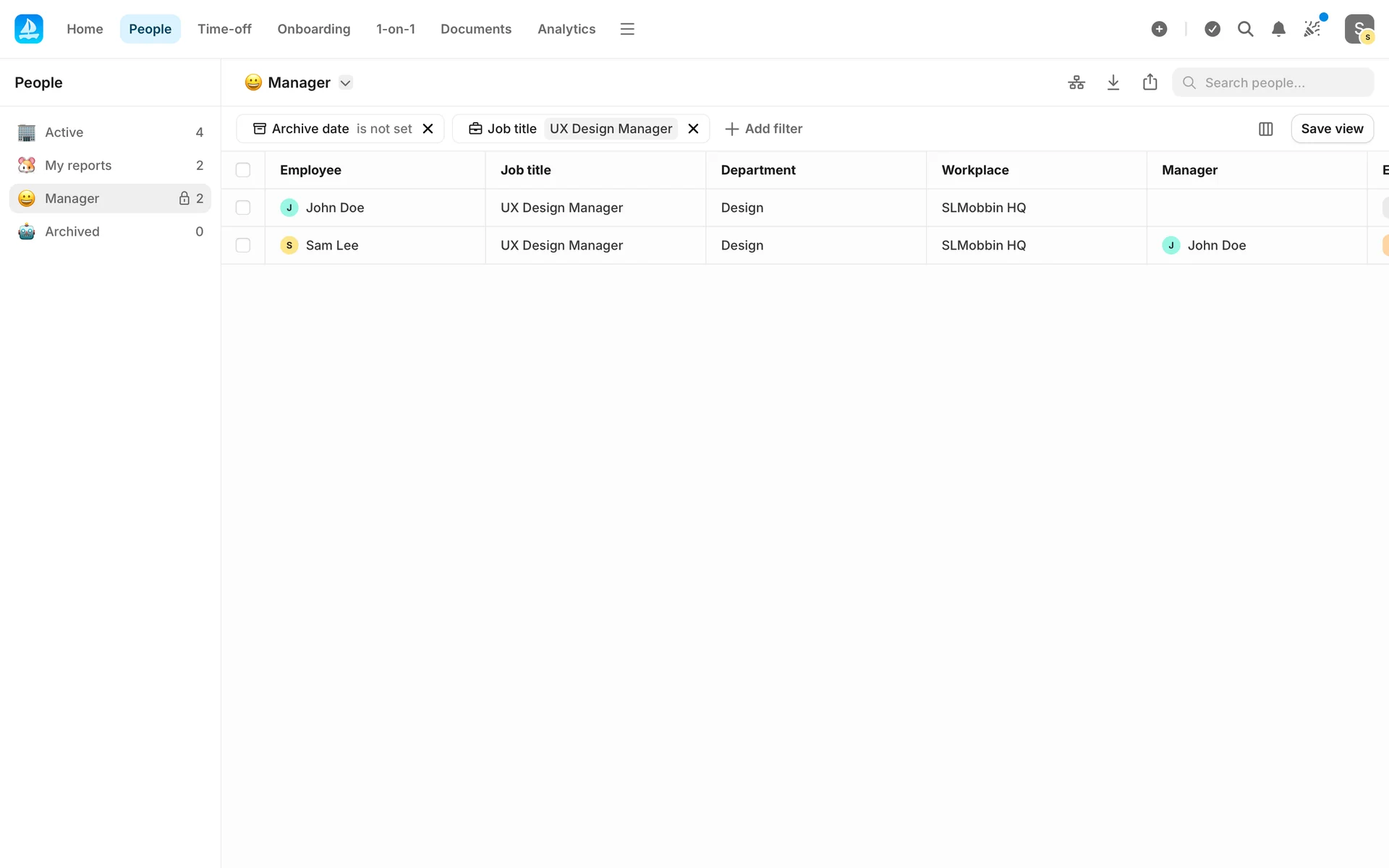This screenshot has width=1389, height=868.
Task: Check the John Doe row checkbox
Action: [243, 208]
